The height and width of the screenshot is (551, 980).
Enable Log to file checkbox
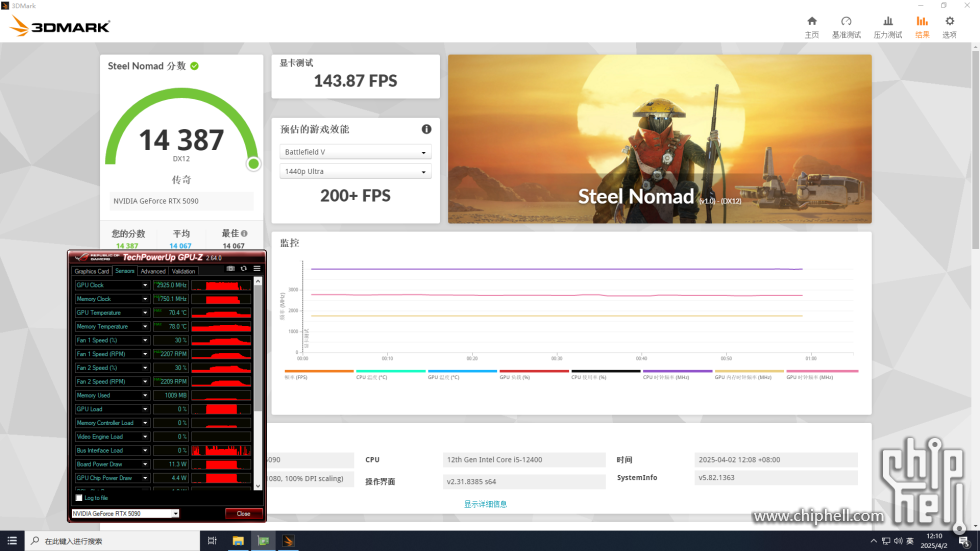[x=79, y=498]
